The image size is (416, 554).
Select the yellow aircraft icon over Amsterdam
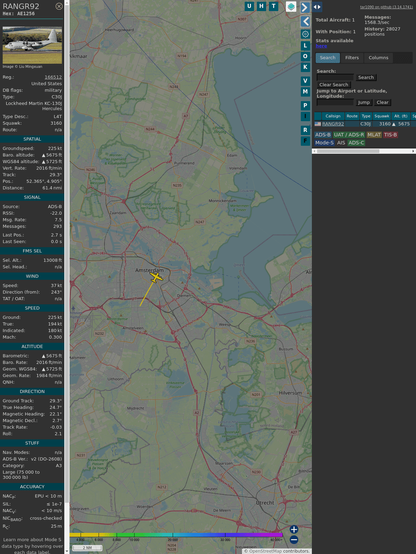(156, 277)
